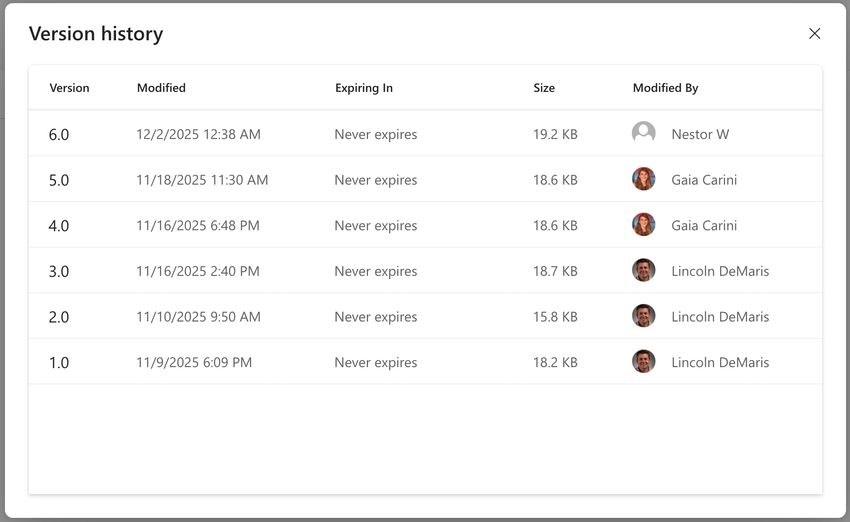Viewport: 850px width, 522px height.
Task: Click the Nestor W name
Action: pos(700,135)
